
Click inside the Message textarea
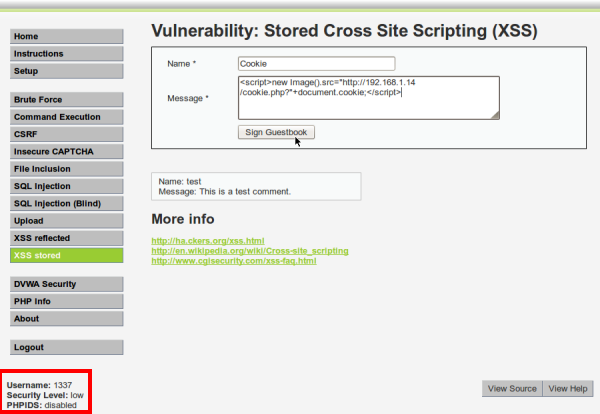tap(369, 98)
